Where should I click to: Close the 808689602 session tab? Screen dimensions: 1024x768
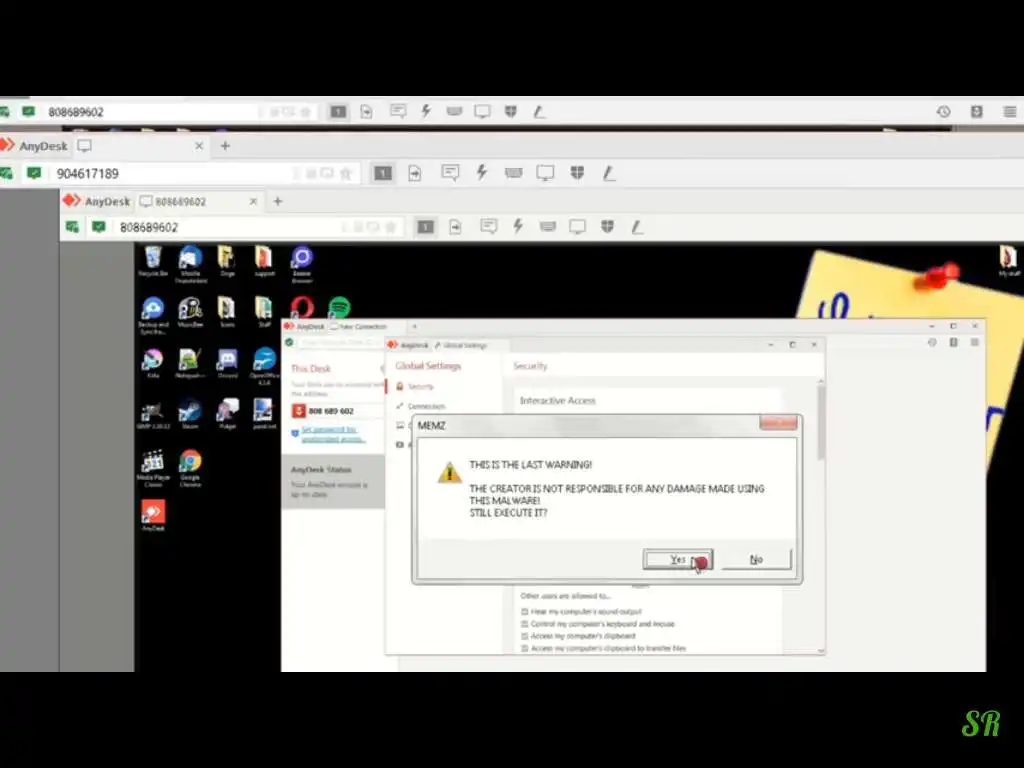pos(253,201)
